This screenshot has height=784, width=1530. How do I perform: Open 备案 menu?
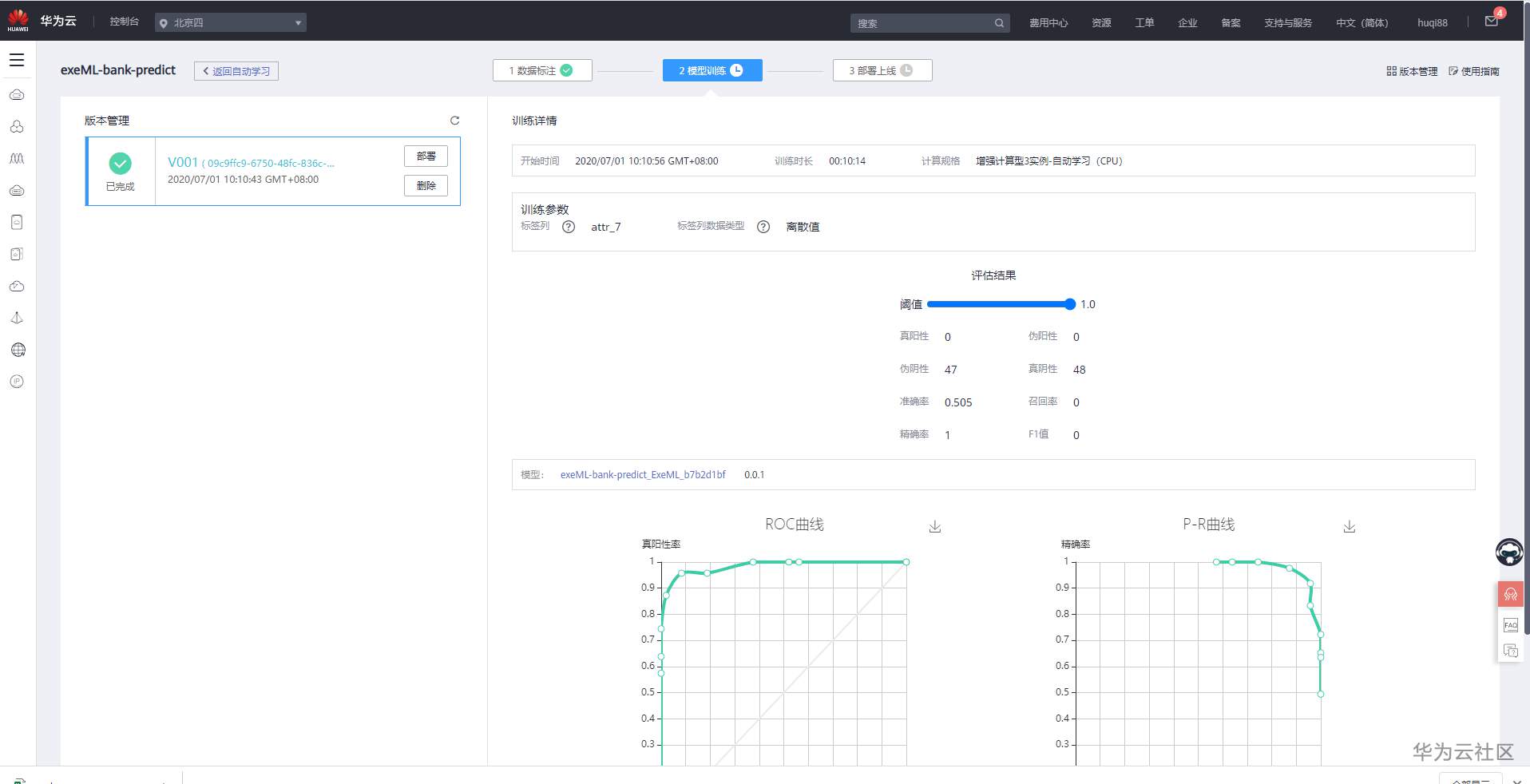tap(1231, 23)
